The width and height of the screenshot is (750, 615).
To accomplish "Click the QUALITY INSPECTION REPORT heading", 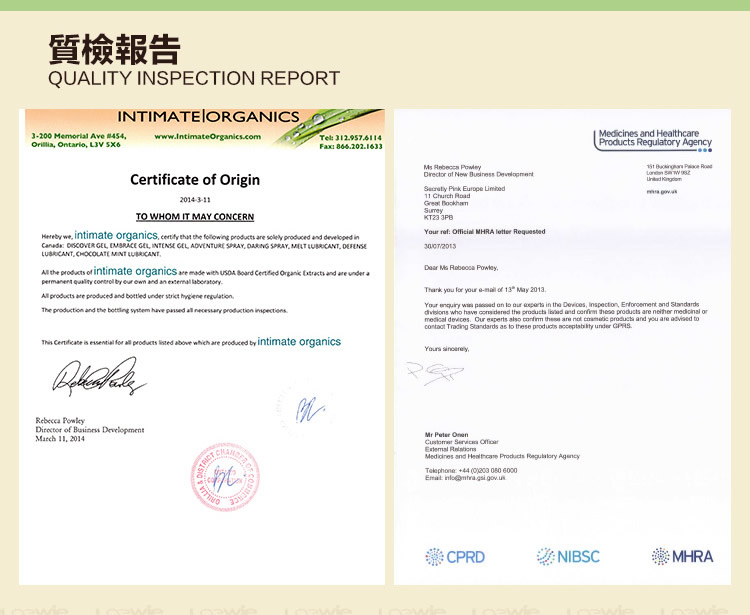I will point(194,78).
